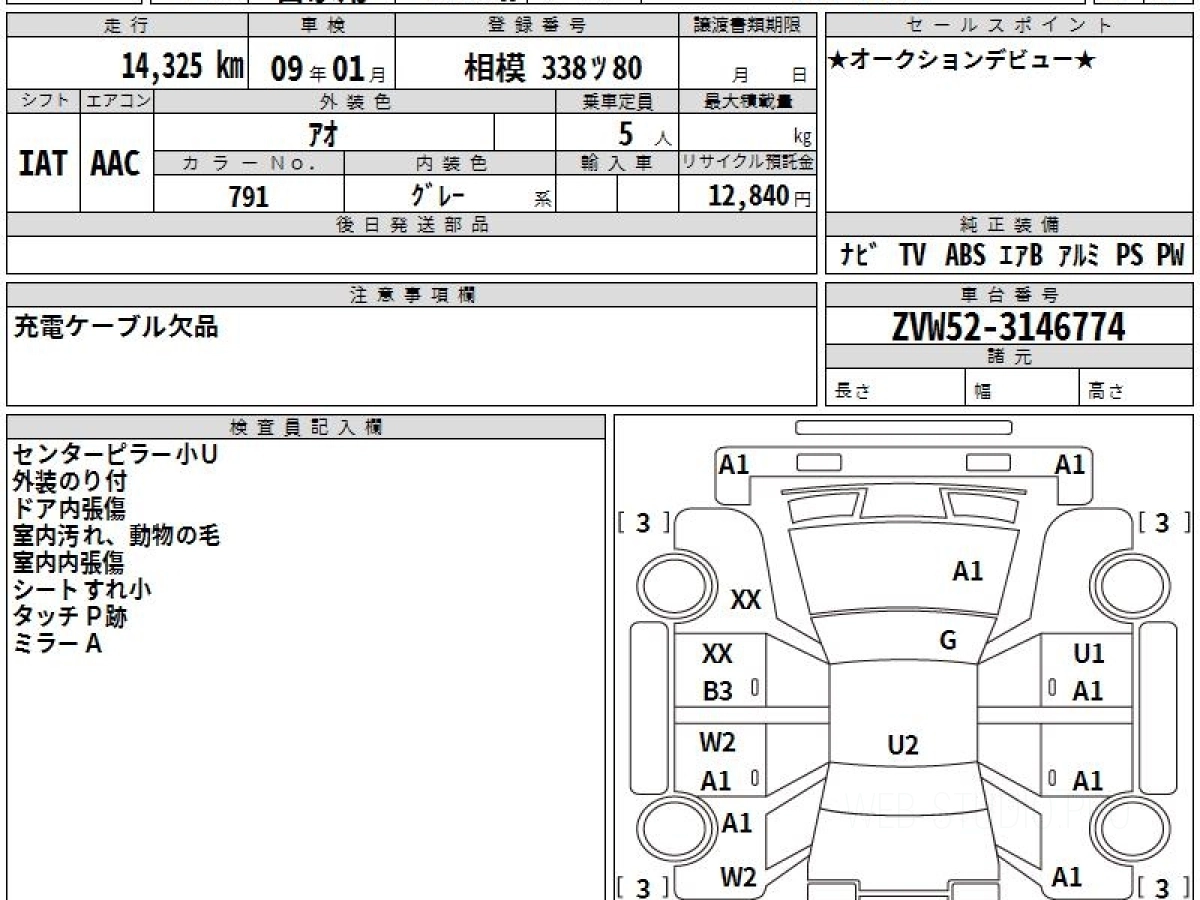Select the ★オークションデビュー★ text
Screen dimensions: 1200x900
point(962,61)
